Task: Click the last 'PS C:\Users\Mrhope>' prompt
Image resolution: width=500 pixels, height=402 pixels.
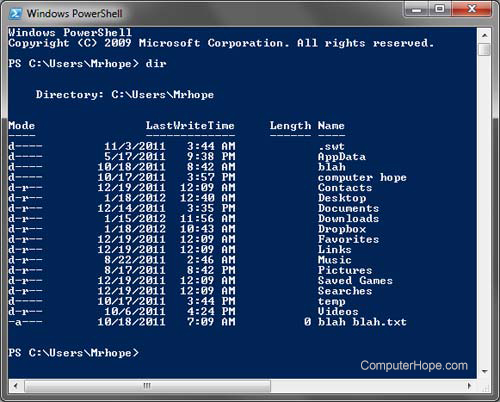Action: tap(74, 353)
